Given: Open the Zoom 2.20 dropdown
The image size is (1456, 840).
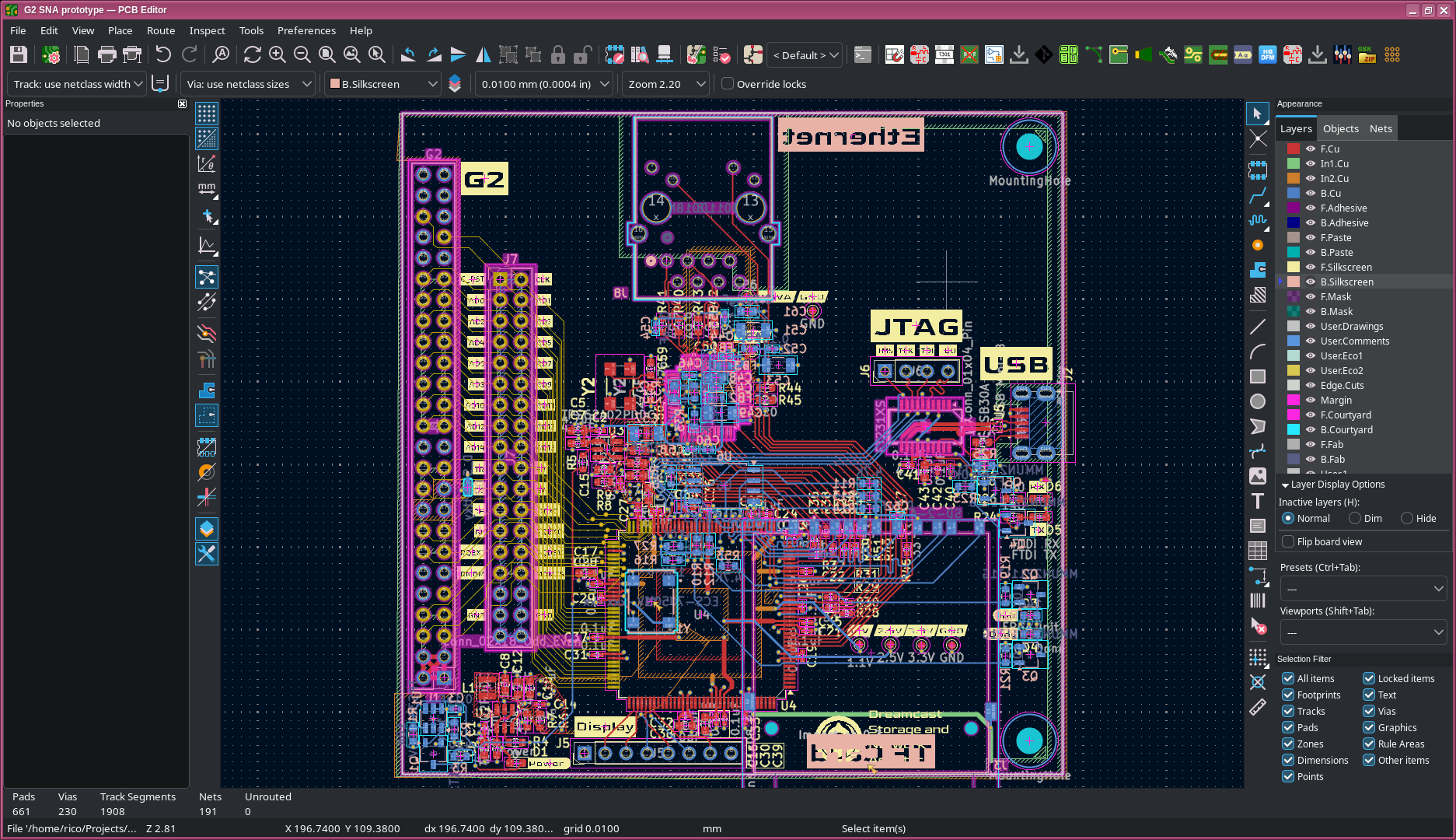Looking at the screenshot, I should [x=665, y=84].
